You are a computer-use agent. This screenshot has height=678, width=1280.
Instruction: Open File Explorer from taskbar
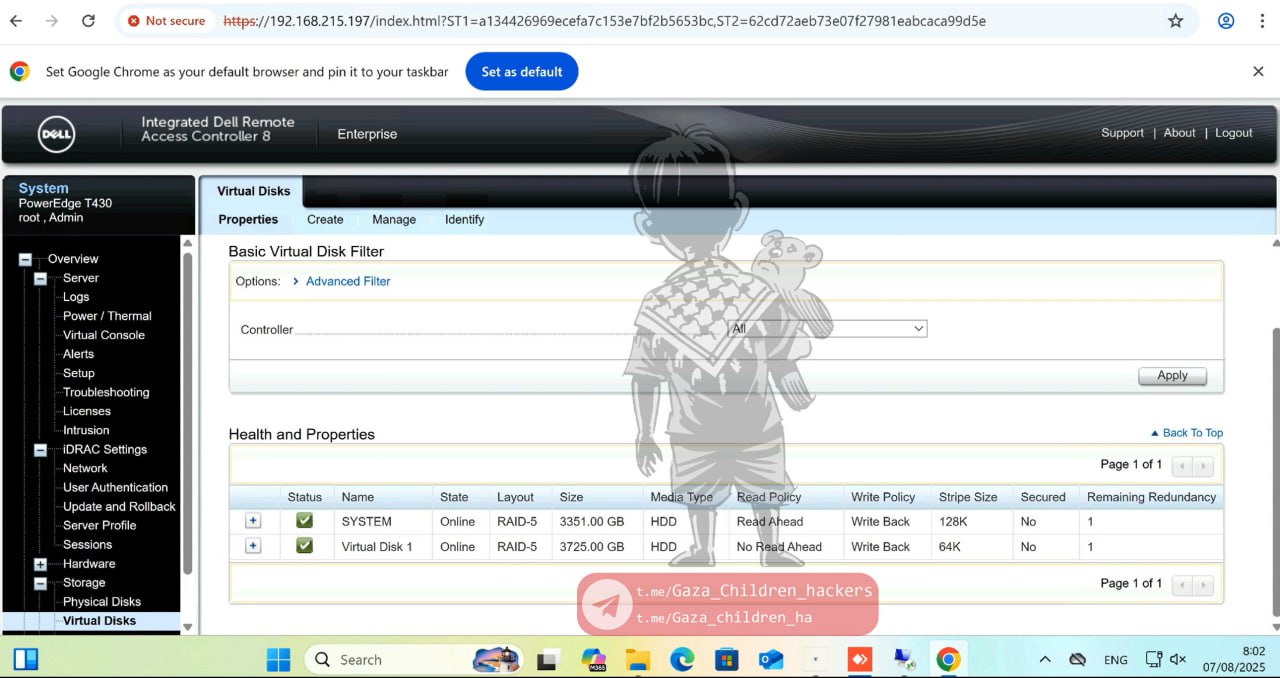coord(637,659)
